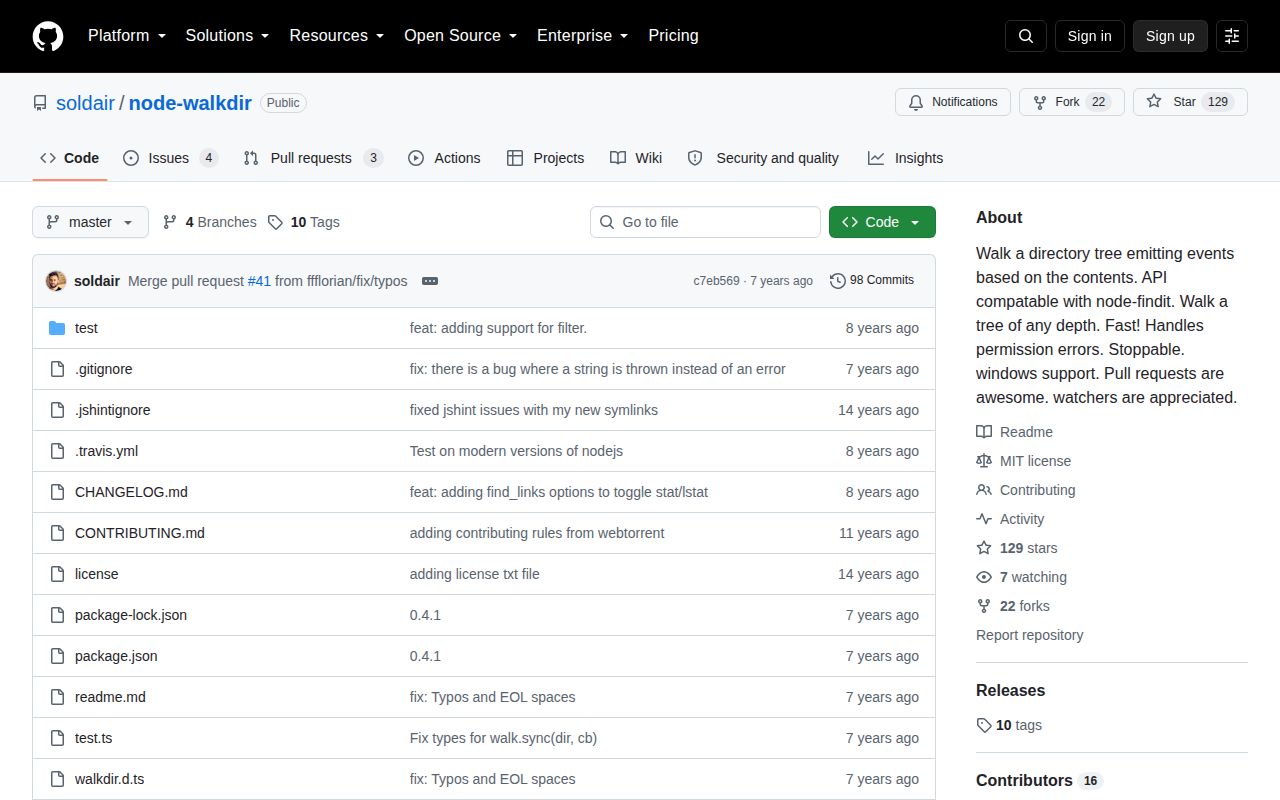Click the fork icon next to 22 forks
The width and height of the screenshot is (1280, 800).
coord(984,606)
